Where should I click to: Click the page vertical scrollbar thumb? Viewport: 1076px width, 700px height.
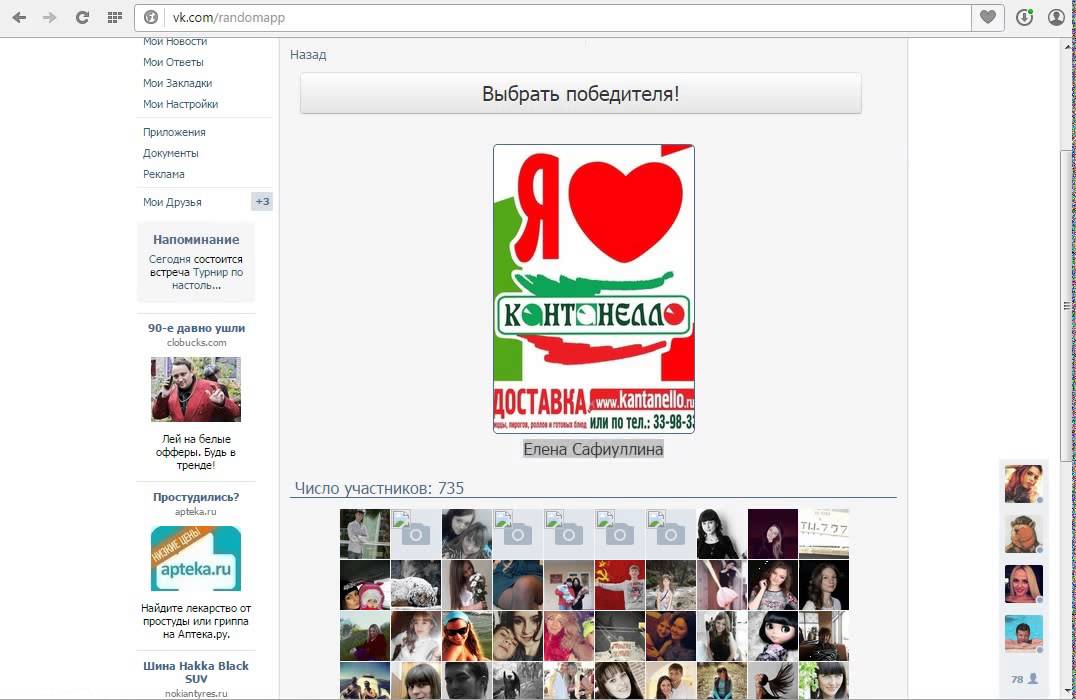click(1067, 305)
